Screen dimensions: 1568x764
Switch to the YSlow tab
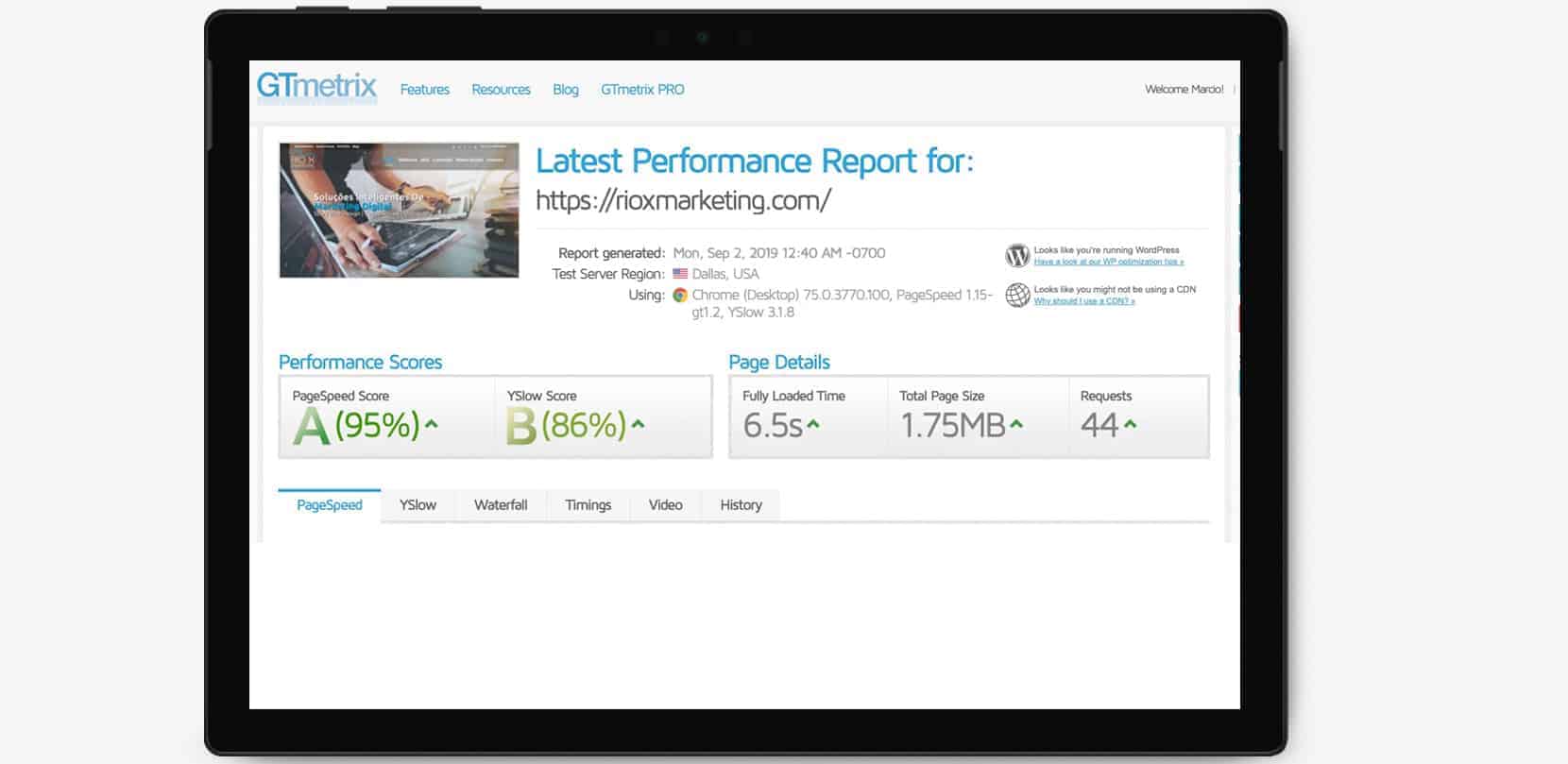point(418,505)
